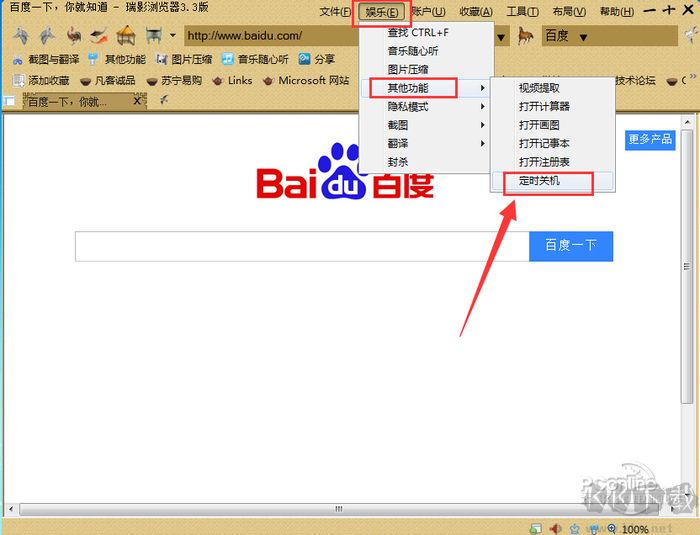The height and width of the screenshot is (535, 700).
Task: Click the 截图与翻译 toolbar shortcut
Action: coord(46,59)
